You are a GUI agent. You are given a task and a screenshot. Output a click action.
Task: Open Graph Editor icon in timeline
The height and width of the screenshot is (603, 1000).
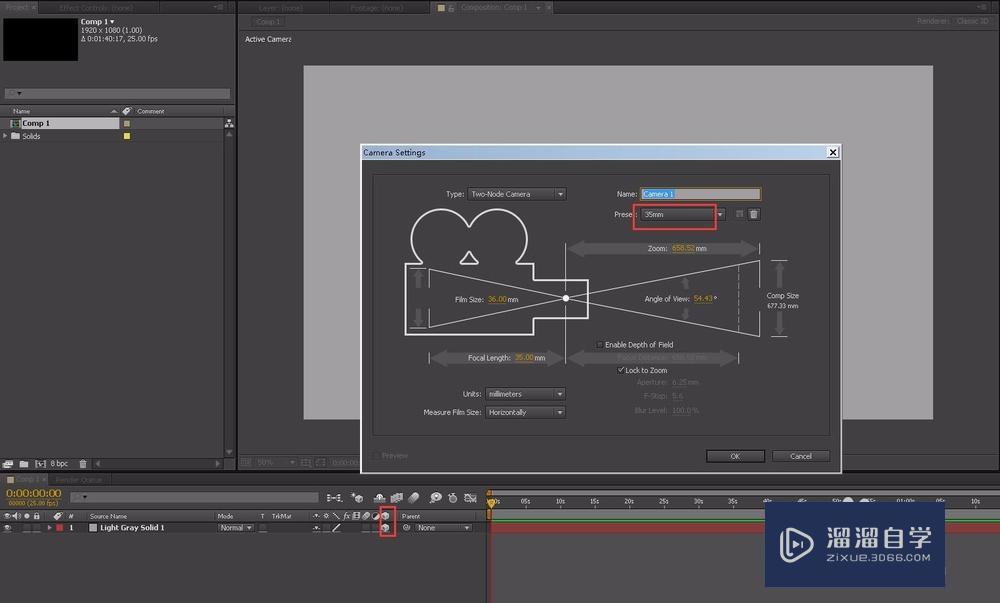pyautogui.click(x=471, y=498)
